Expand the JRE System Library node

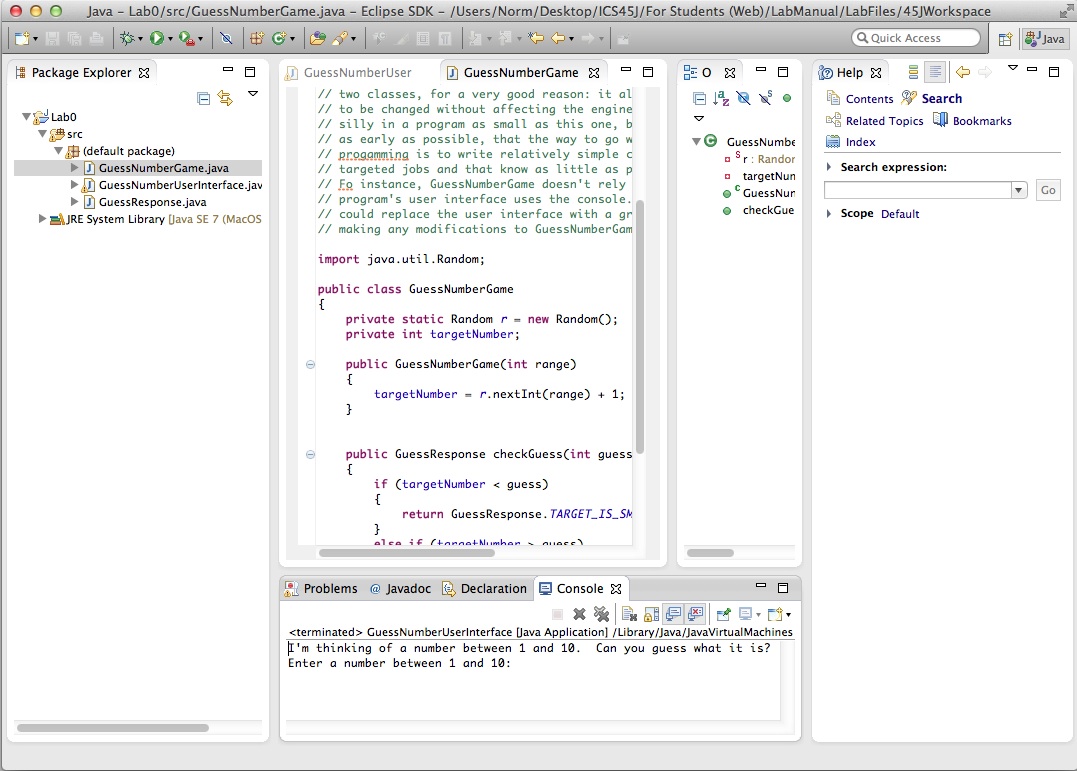click(42, 219)
